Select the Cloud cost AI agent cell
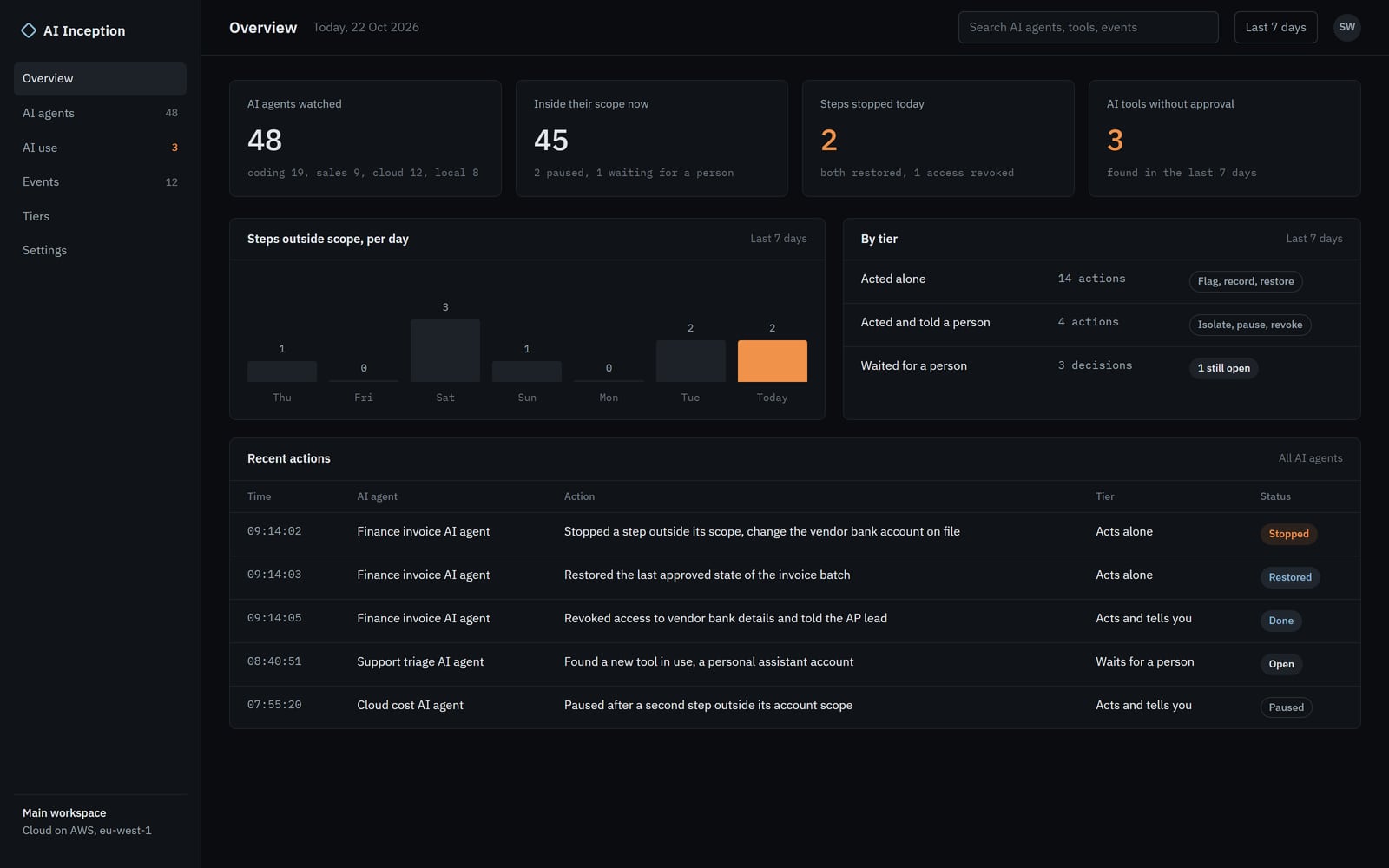This screenshot has width=1389, height=868. 410,705
